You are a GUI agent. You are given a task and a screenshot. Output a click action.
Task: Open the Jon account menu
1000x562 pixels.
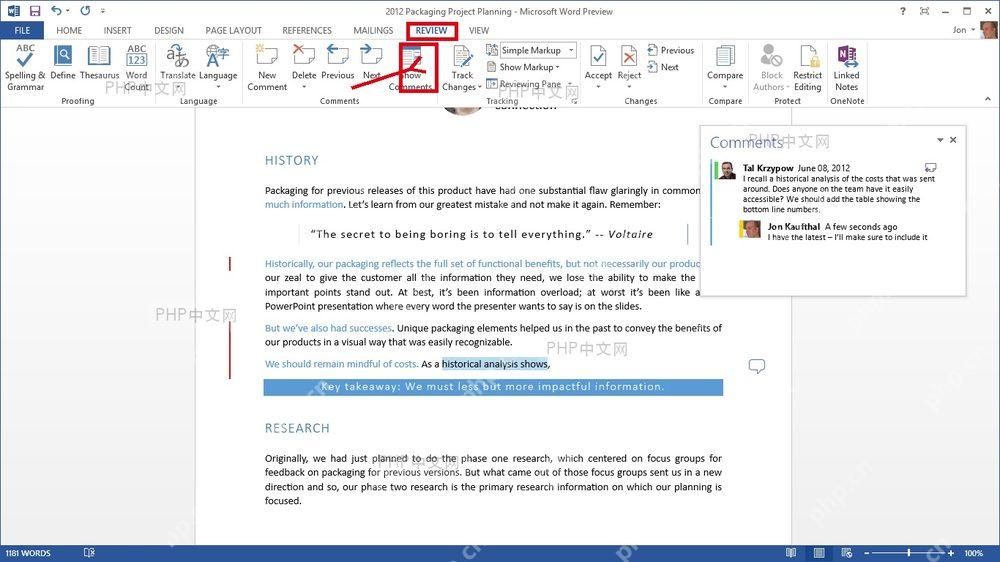coord(964,30)
